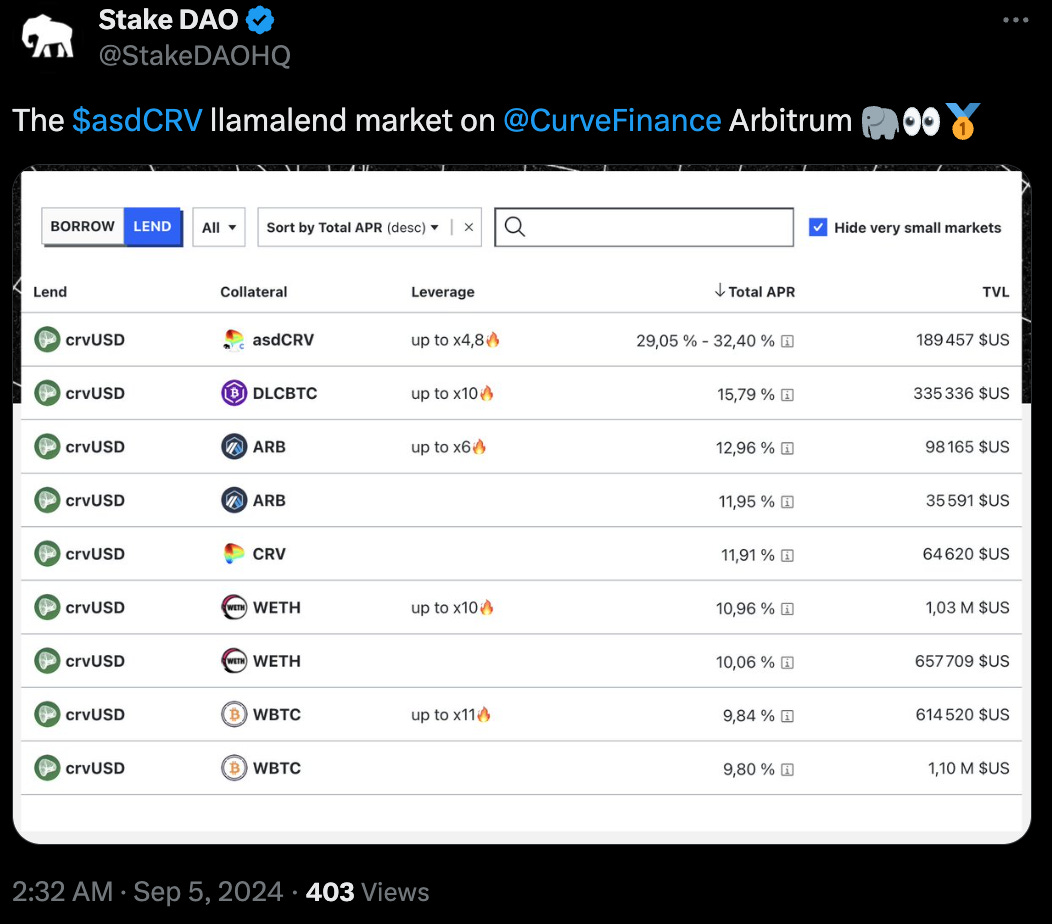The image size is (1052, 924).
Task: Click the fire icon beside up to x4,8
Action: [x=492, y=340]
